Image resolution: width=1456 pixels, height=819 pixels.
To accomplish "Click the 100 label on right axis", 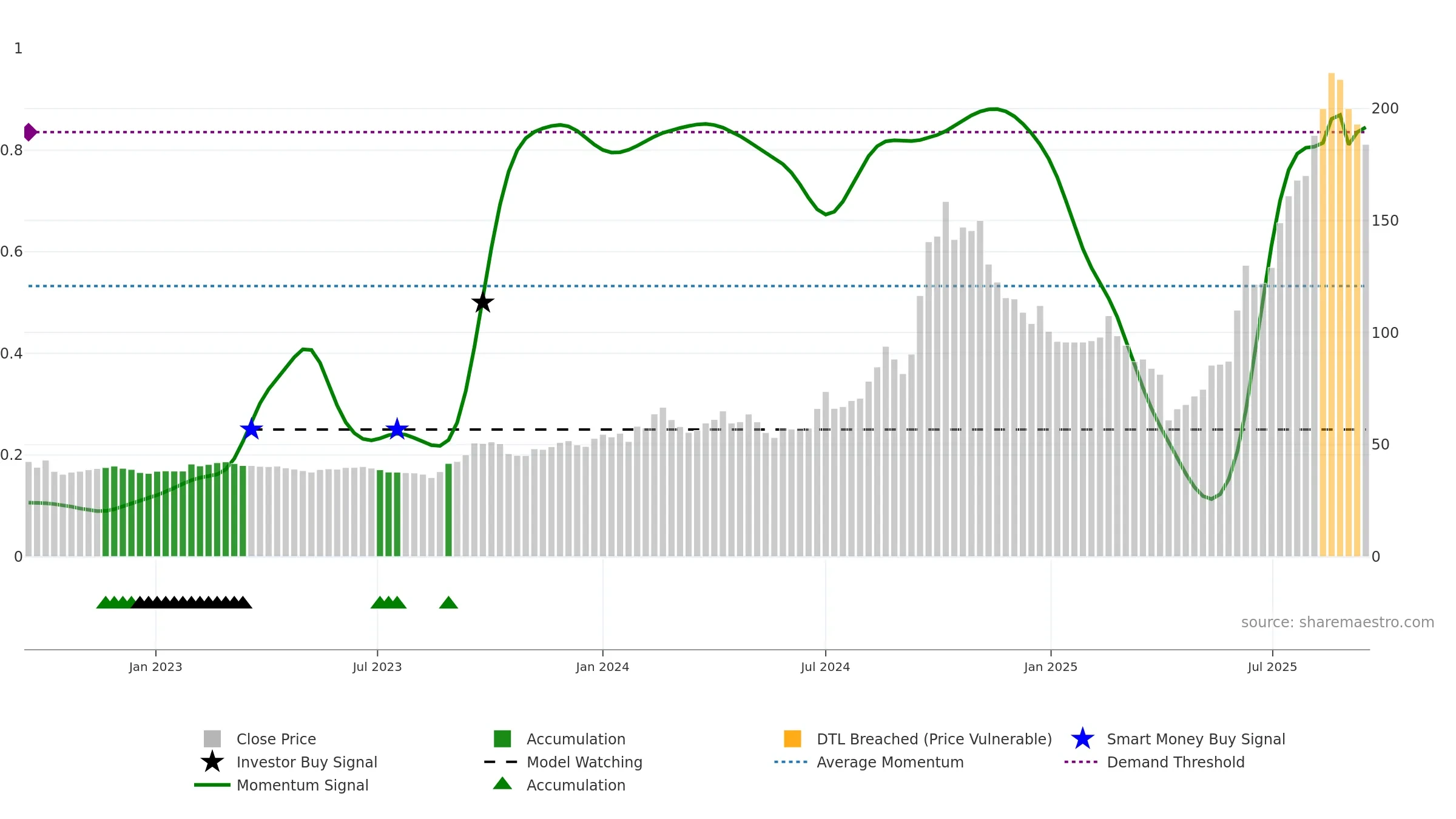I will 1385,333.
